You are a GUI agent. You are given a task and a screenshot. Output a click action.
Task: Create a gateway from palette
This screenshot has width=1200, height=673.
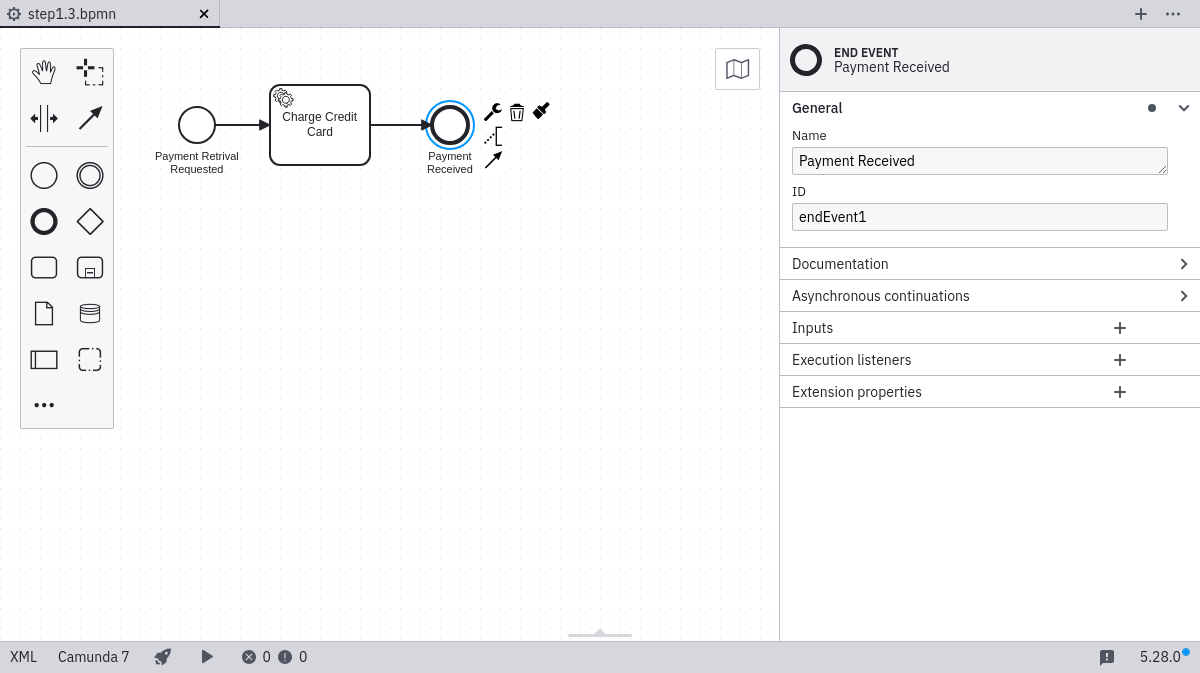[x=90, y=222]
